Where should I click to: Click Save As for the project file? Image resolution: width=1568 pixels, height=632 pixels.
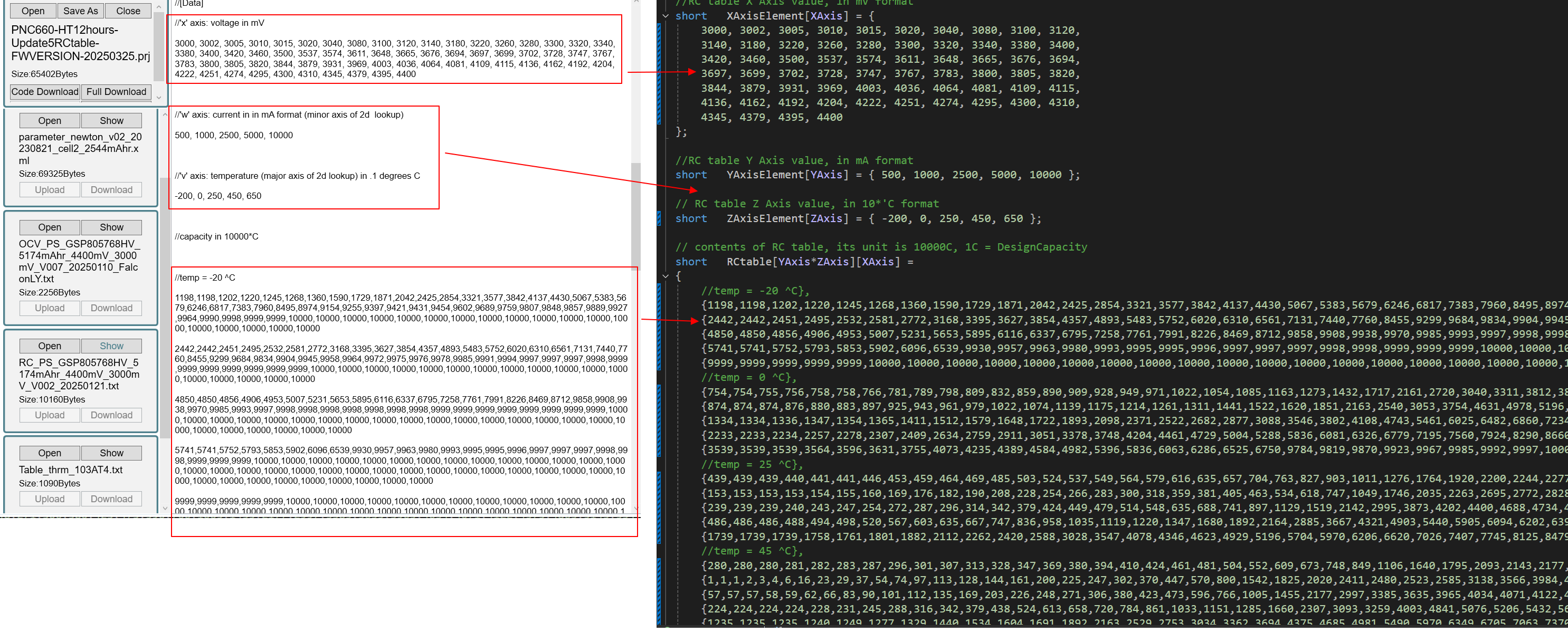(x=80, y=11)
